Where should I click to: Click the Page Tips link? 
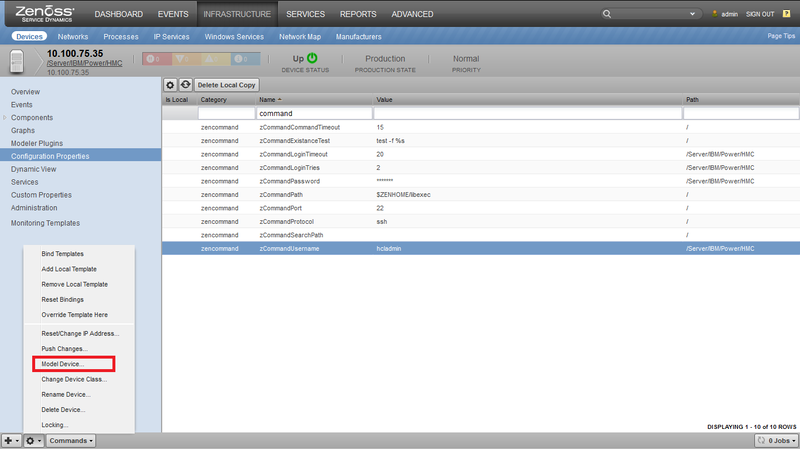tap(781, 36)
